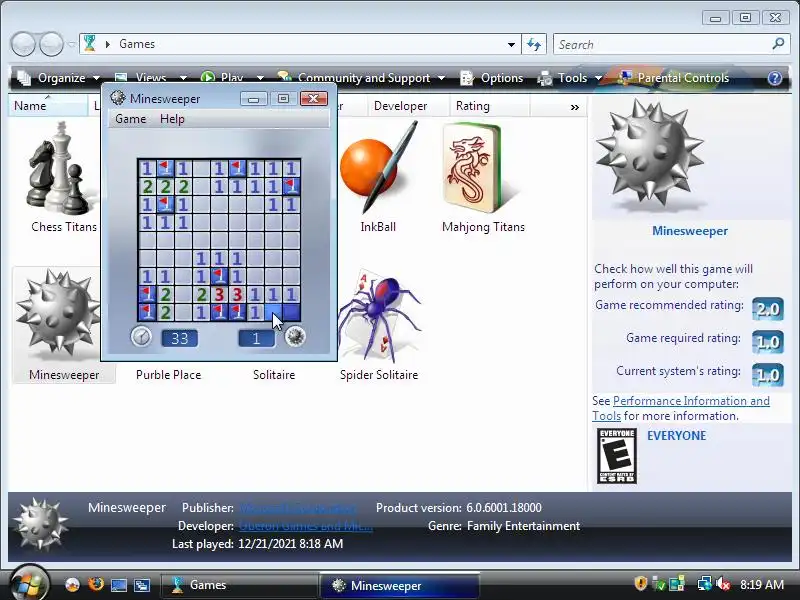Click inside the Search box
This screenshot has width=800, height=600.
coord(663,44)
